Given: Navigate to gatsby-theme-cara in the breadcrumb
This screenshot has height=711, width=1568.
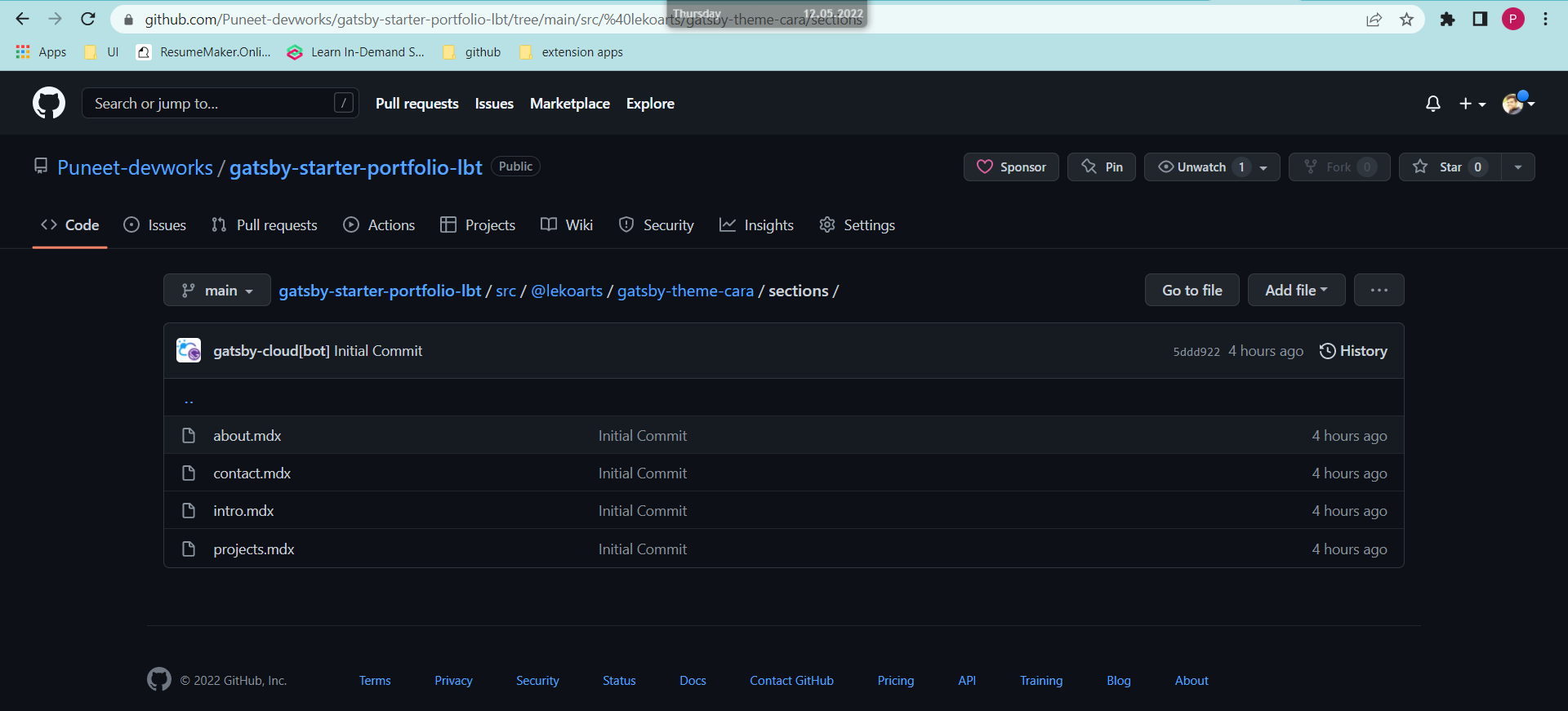Looking at the screenshot, I should [x=685, y=291].
